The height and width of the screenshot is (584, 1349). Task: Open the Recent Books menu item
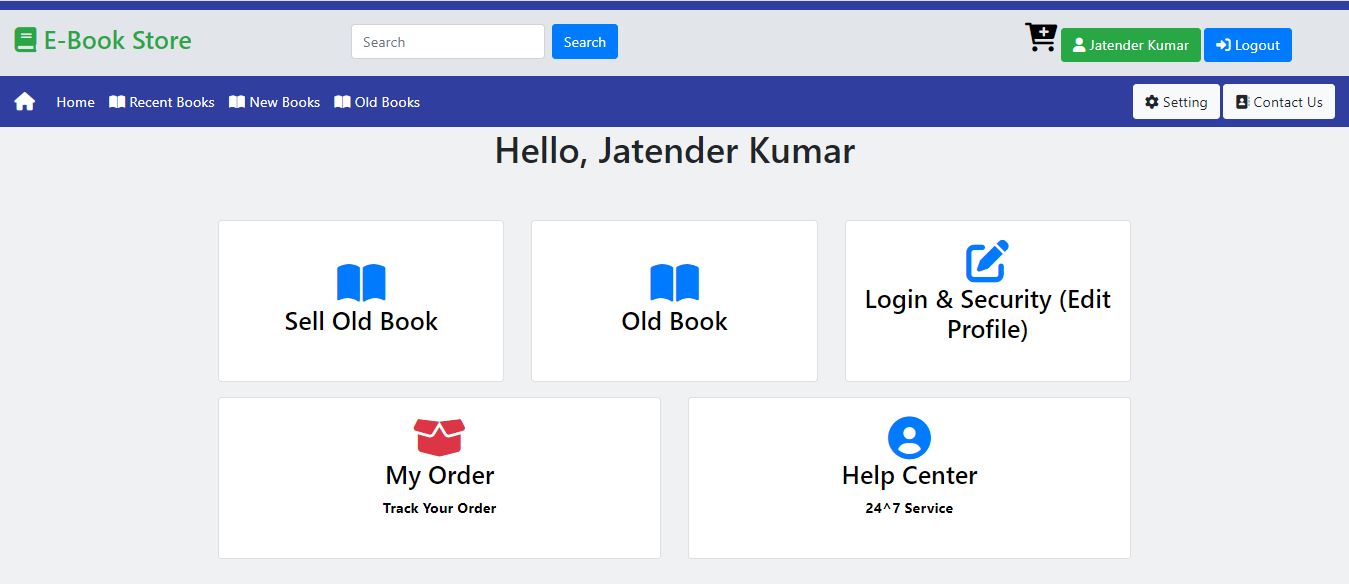pyautogui.click(x=161, y=101)
